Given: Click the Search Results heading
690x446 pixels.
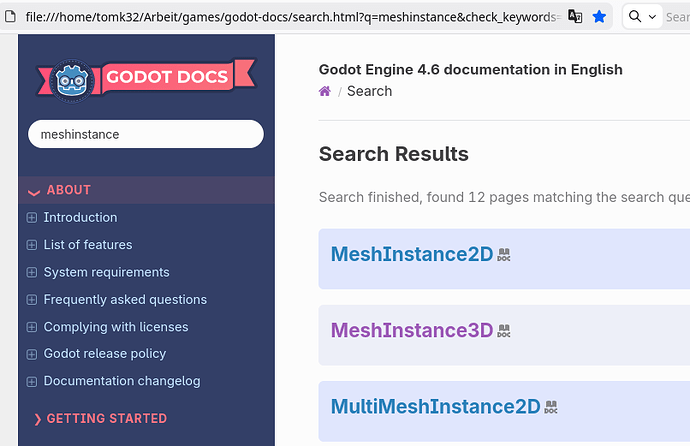Looking at the screenshot, I should (394, 154).
